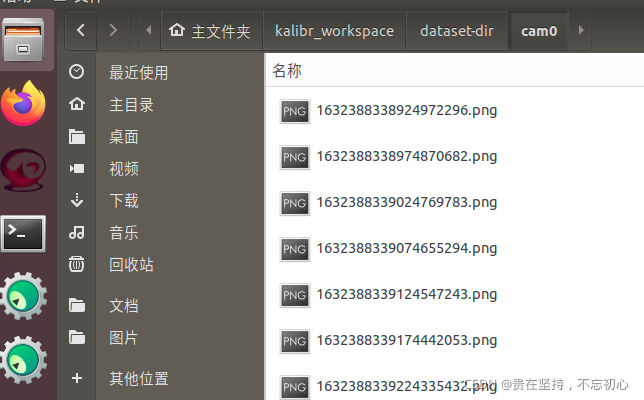Launch Firefox from the dock

click(23, 103)
